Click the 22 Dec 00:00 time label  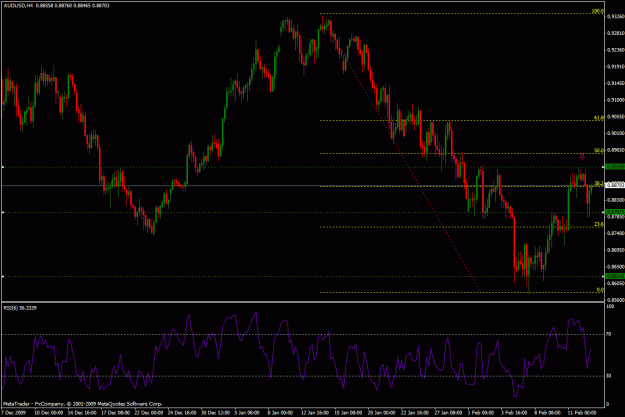[149, 413]
